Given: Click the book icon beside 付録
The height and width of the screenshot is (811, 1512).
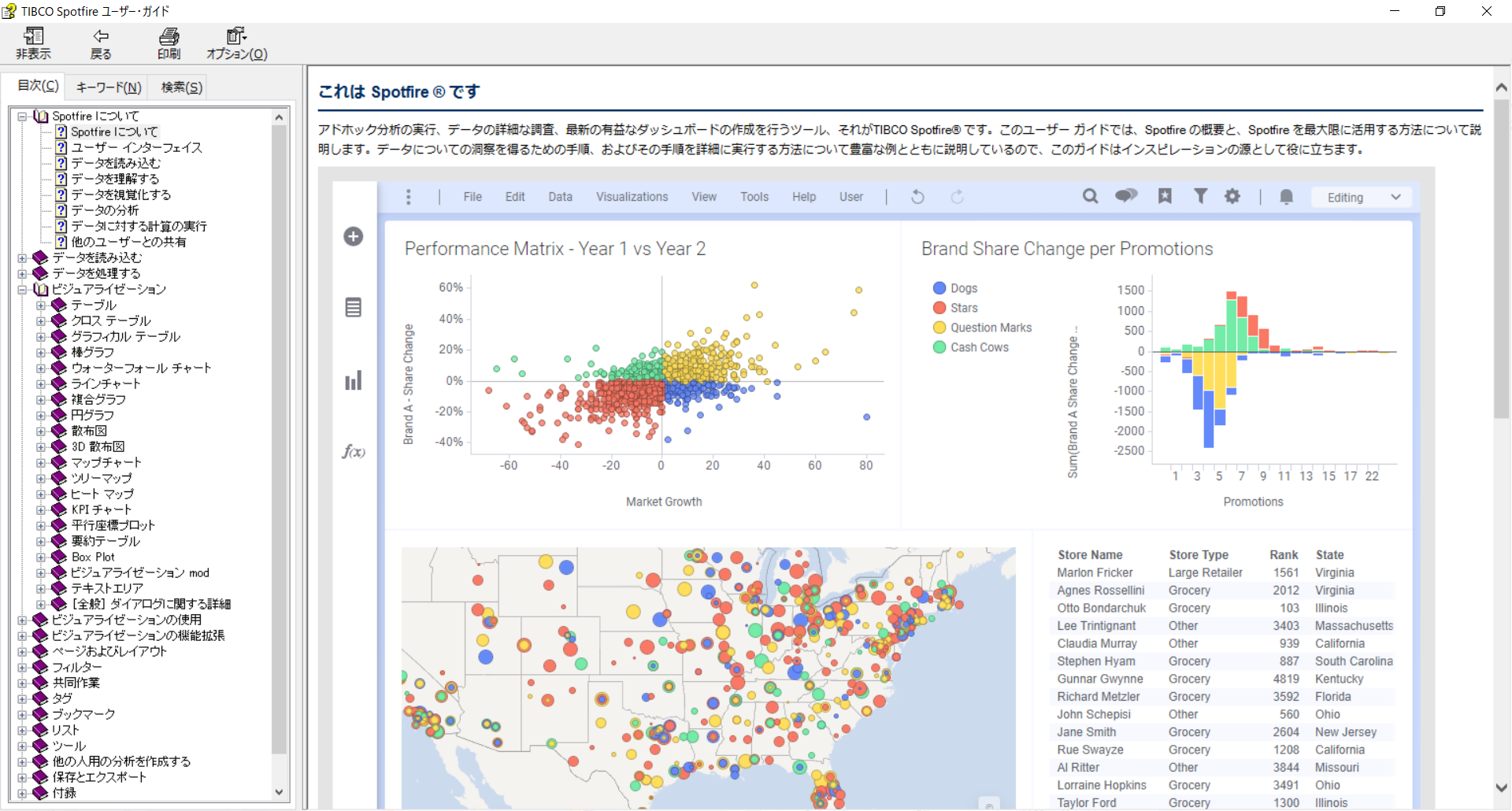Looking at the screenshot, I should tap(40, 793).
